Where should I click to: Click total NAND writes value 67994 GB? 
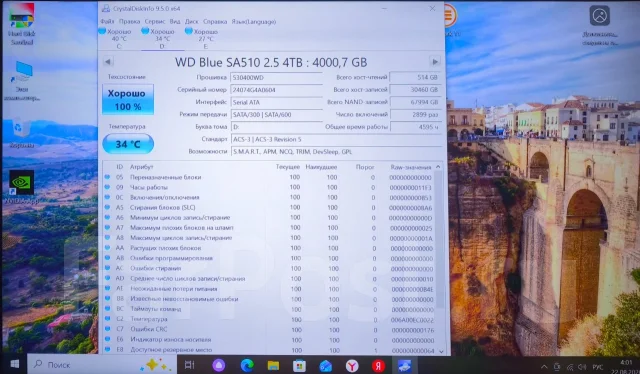[x=416, y=102]
